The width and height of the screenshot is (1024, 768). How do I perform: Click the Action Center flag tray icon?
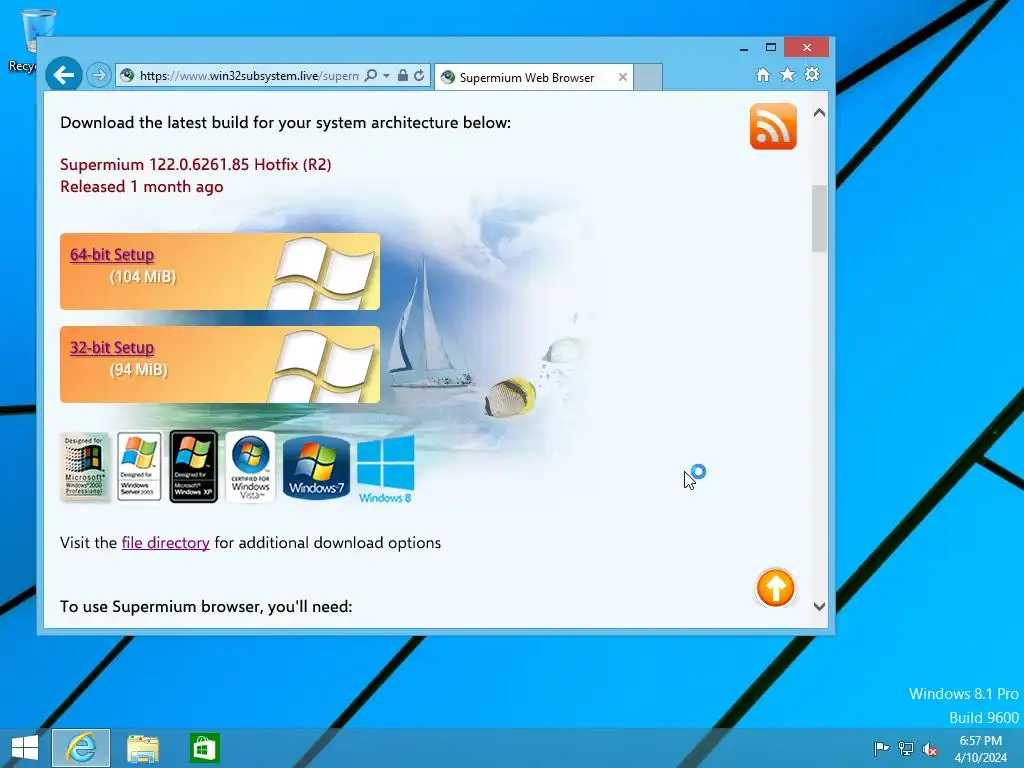point(881,748)
